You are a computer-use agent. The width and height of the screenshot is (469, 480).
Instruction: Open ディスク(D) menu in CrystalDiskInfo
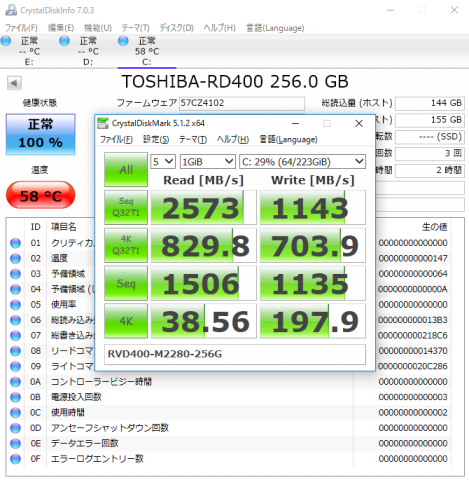click(x=176, y=28)
